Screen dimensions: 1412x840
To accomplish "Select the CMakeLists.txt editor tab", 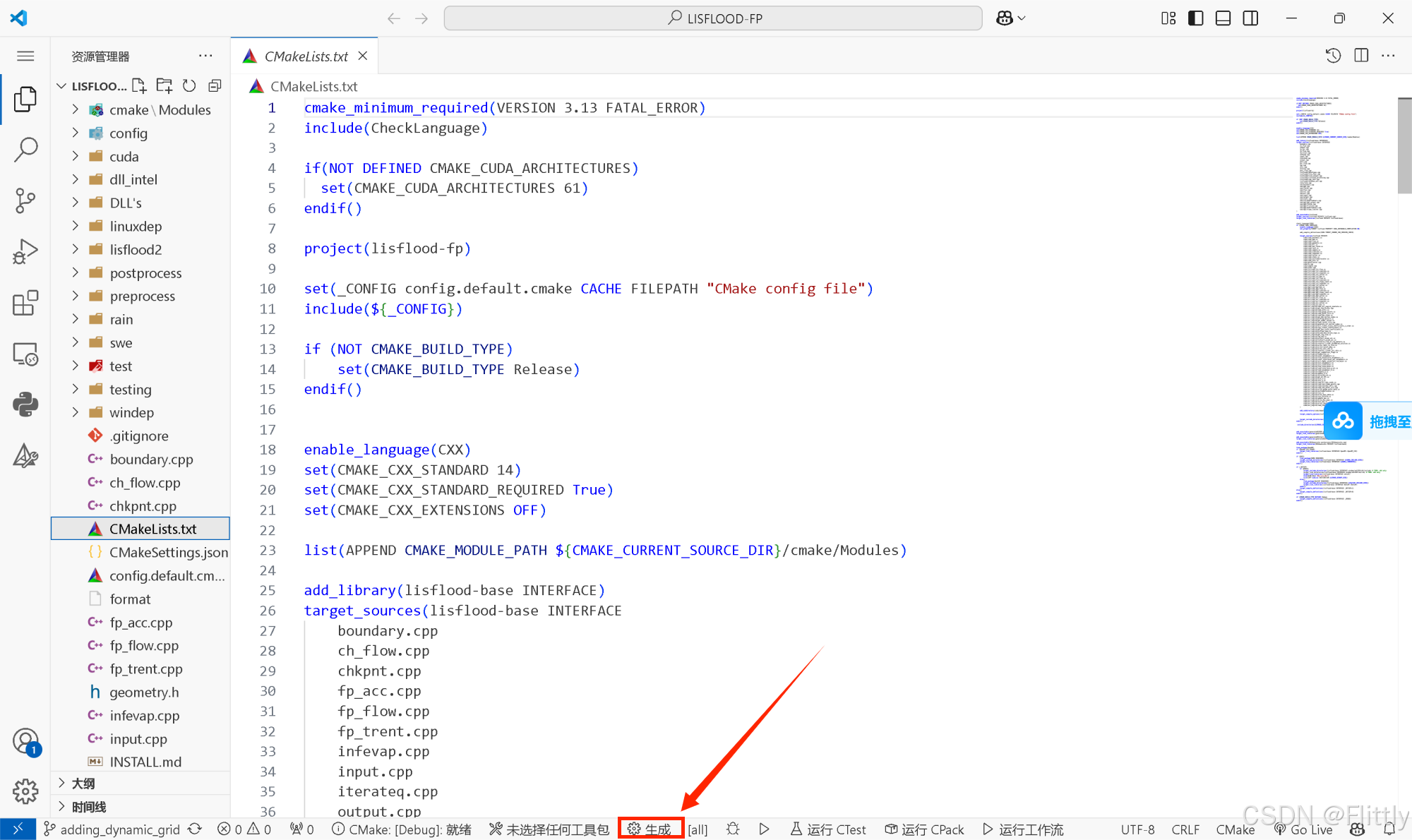I will [306, 56].
